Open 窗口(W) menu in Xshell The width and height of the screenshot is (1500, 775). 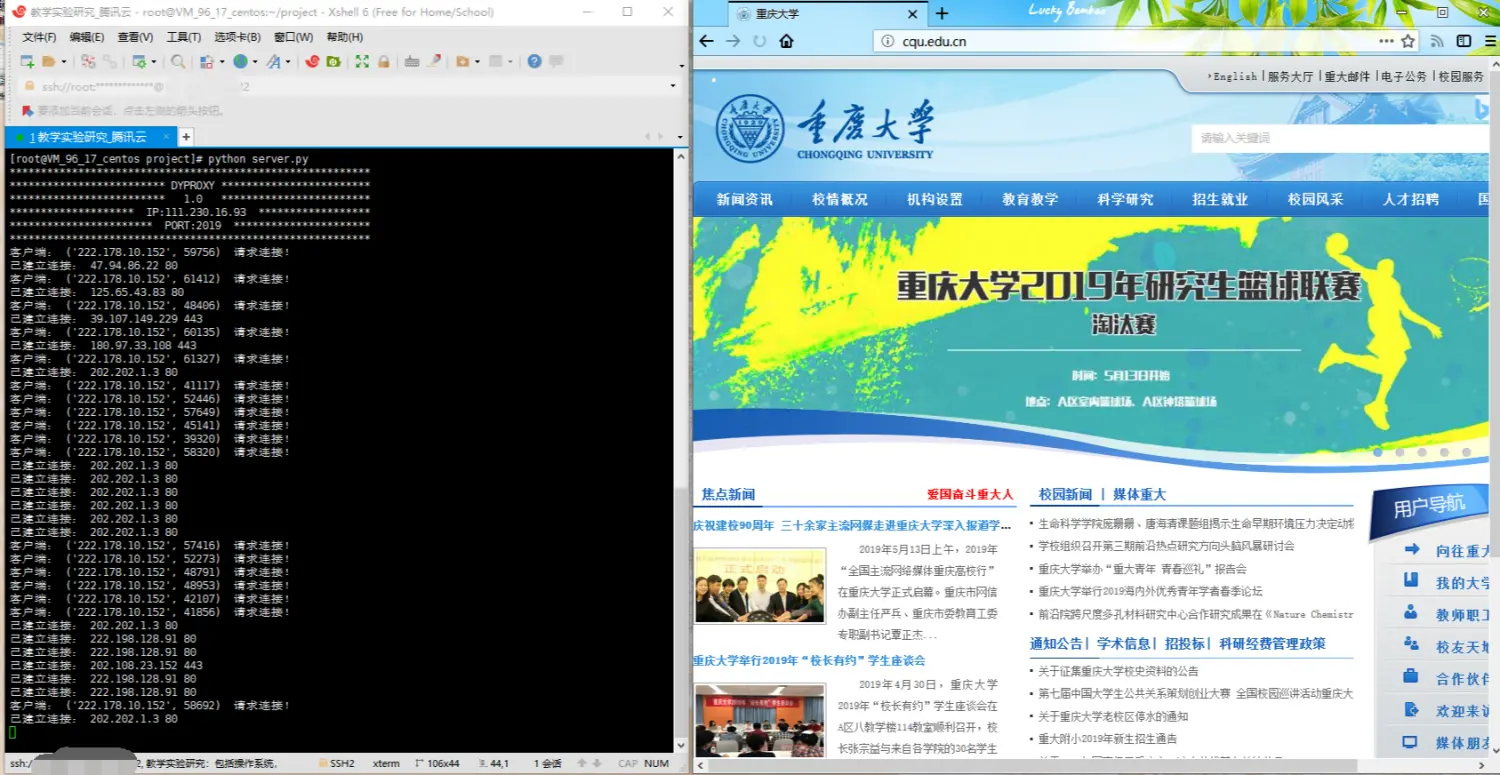[x=293, y=37]
